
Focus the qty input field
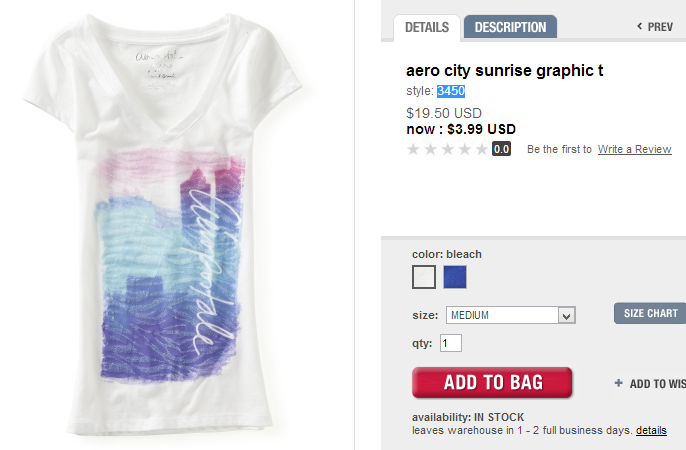pos(451,343)
